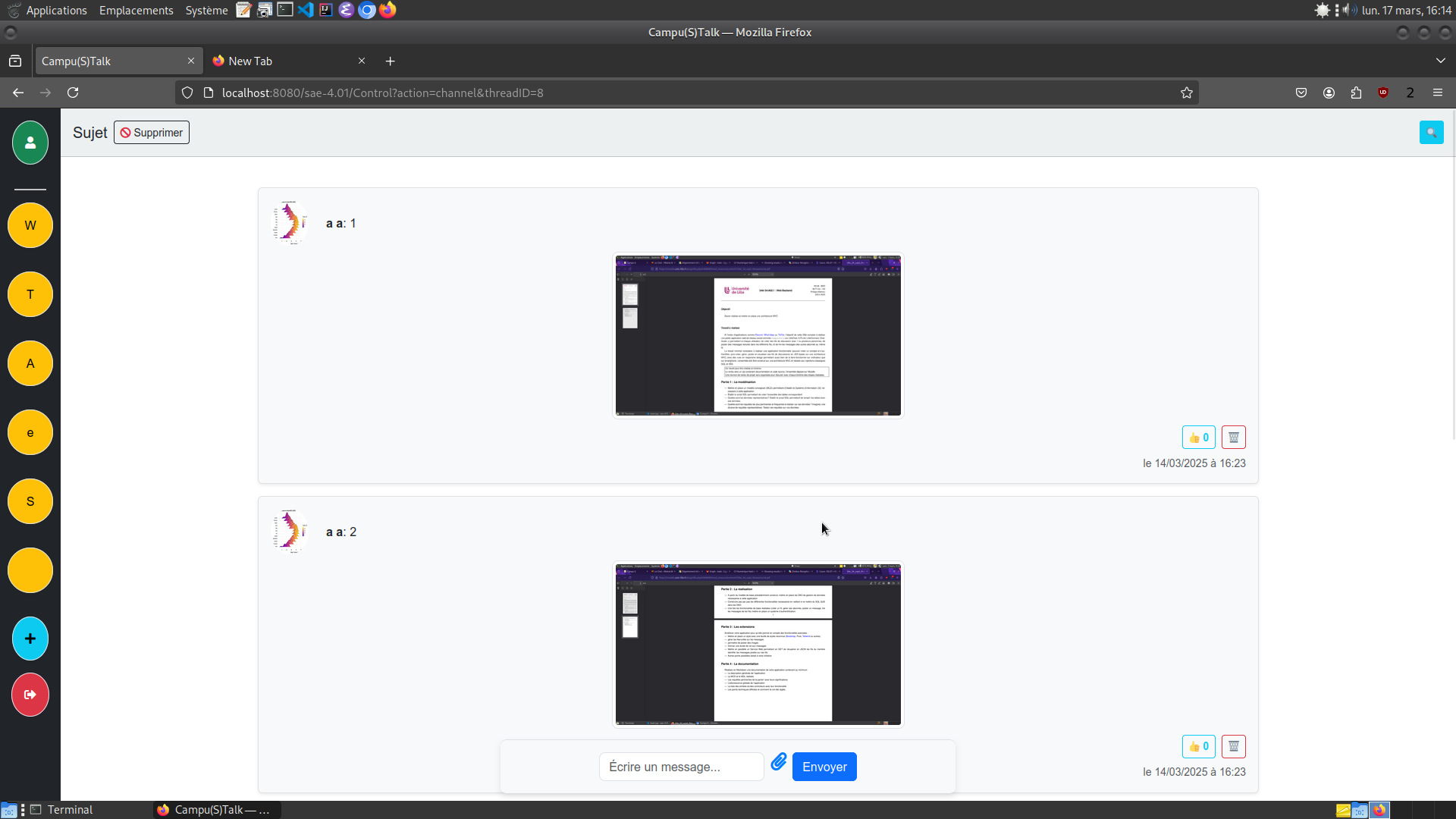Viewport: 1456px width, 819px height.
Task: Open the Emplacements menu
Action: tap(136, 11)
